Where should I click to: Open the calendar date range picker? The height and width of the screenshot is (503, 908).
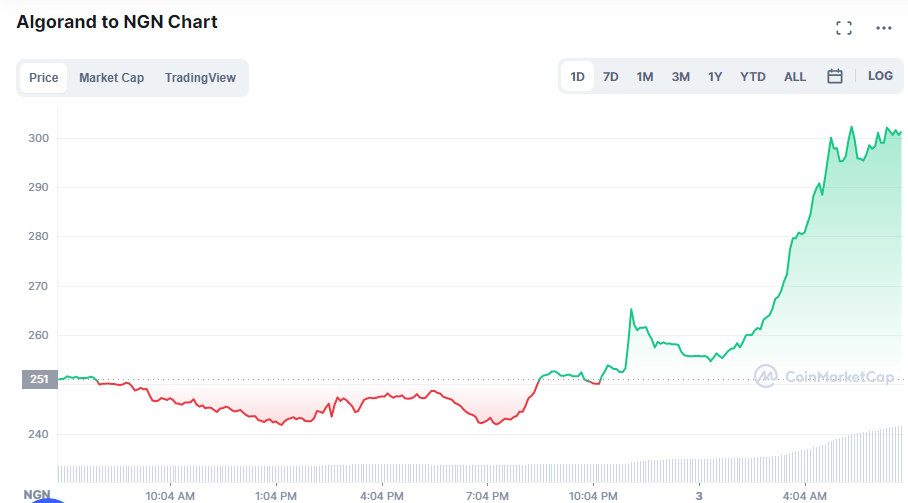click(834, 76)
